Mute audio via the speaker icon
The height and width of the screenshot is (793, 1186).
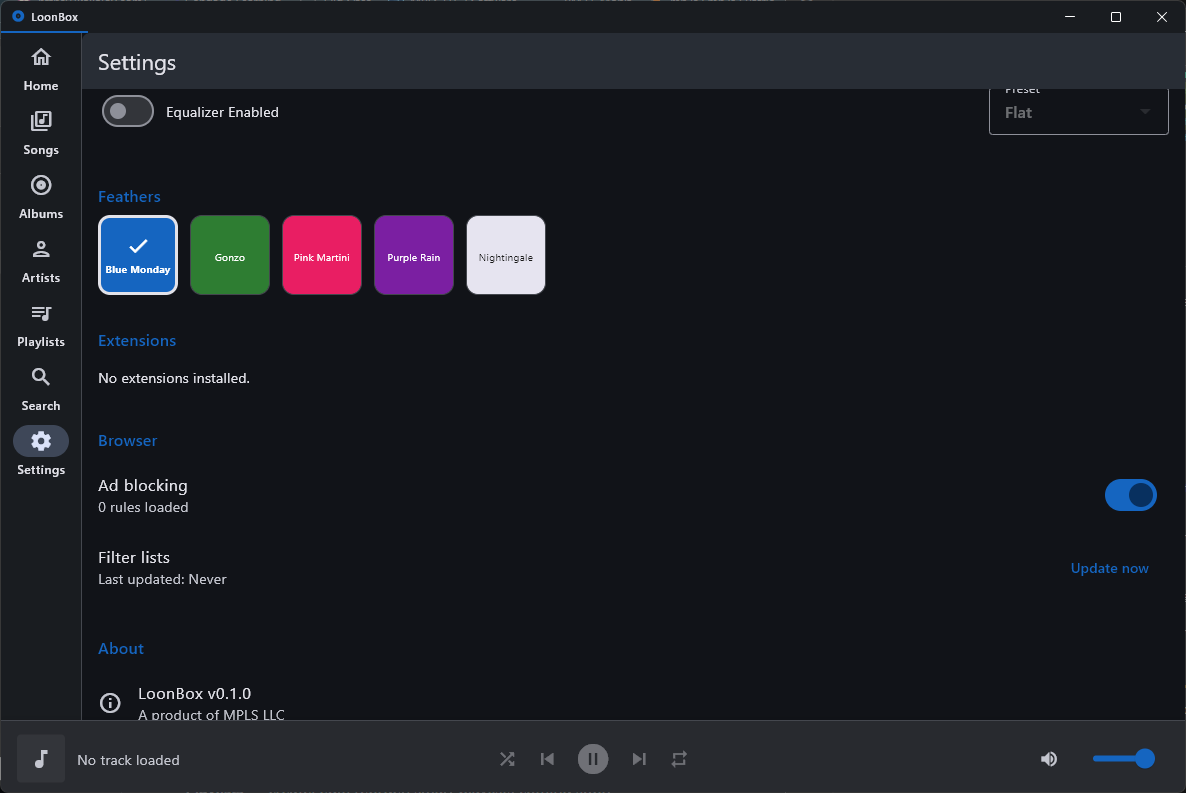[1048, 759]
